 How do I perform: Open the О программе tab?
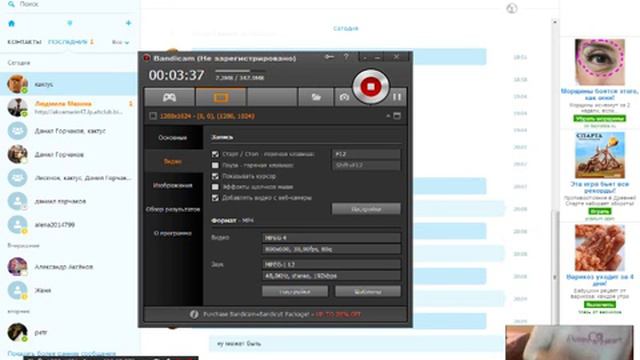point(173,233)
